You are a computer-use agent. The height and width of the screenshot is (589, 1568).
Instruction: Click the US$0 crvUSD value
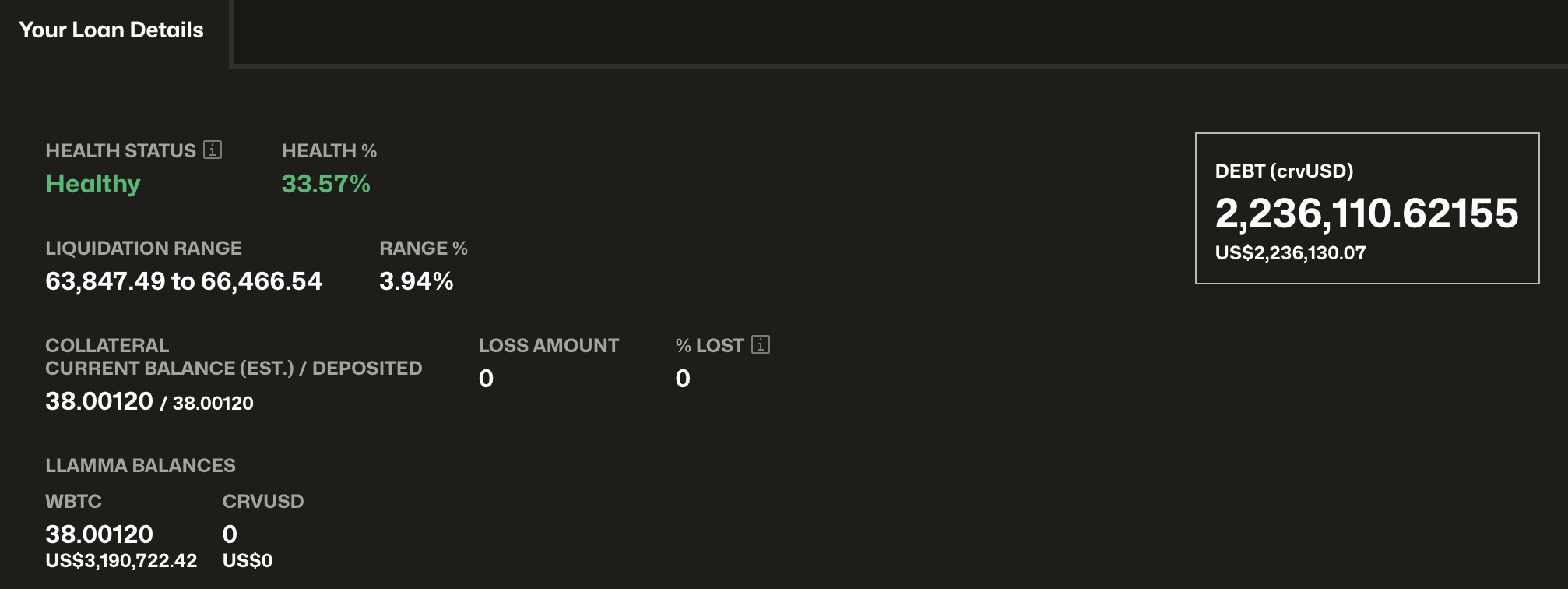tap(247, 561)
